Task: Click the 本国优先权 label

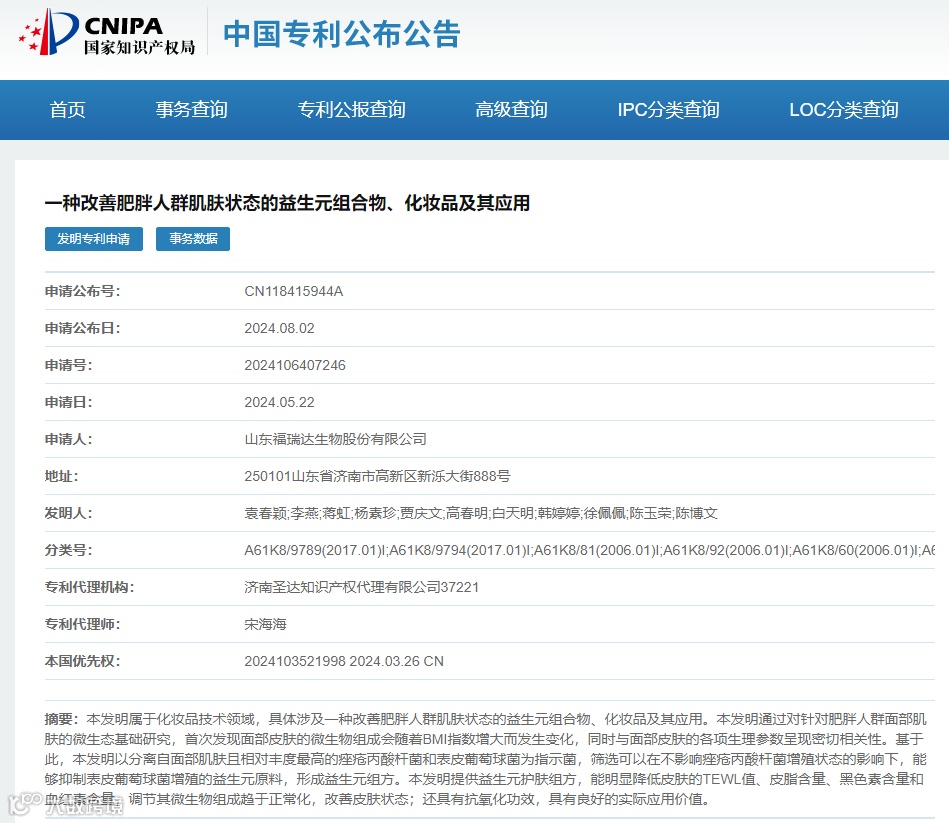Action: [82, 661]
